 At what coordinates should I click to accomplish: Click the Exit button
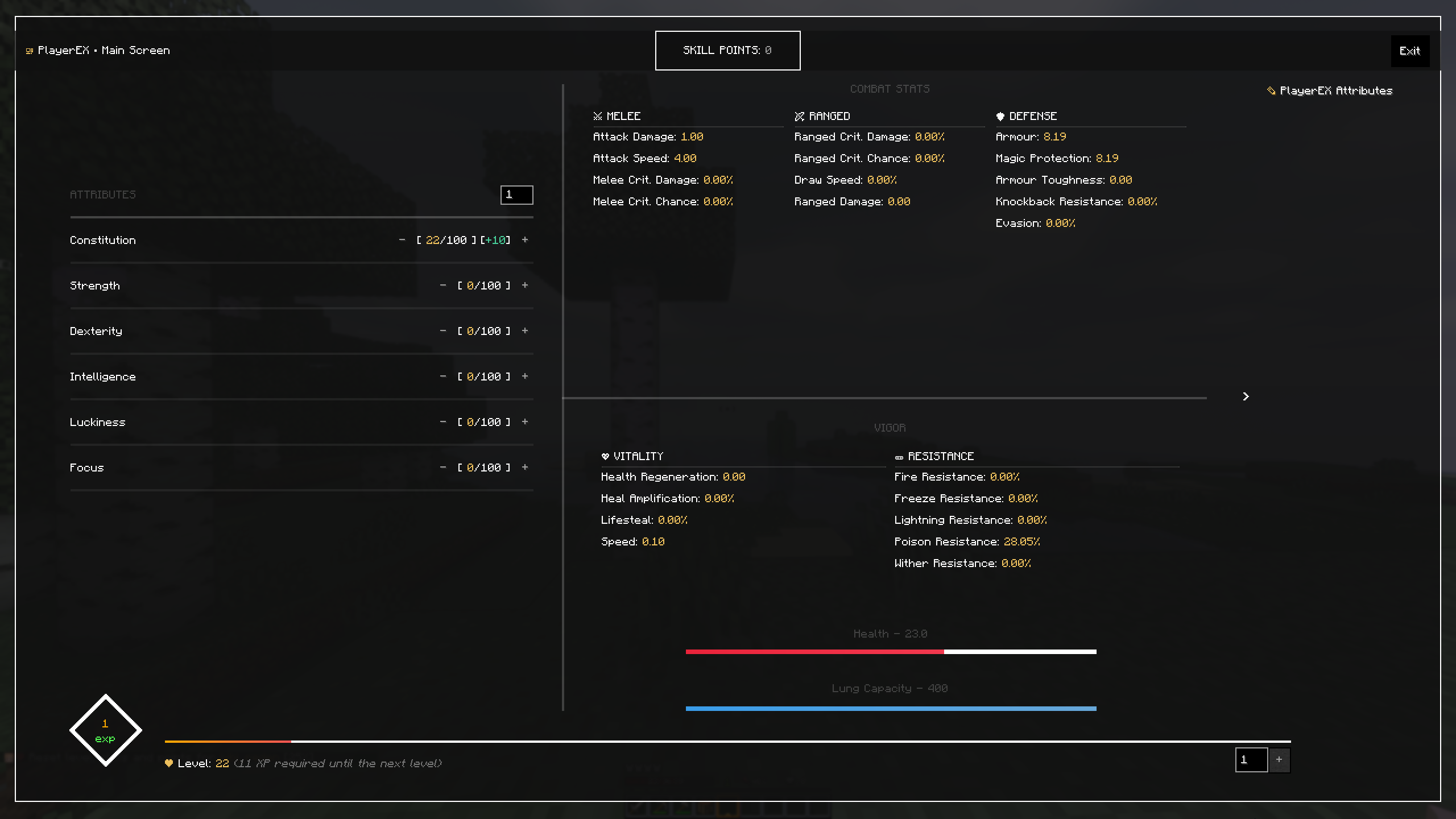1409,51
